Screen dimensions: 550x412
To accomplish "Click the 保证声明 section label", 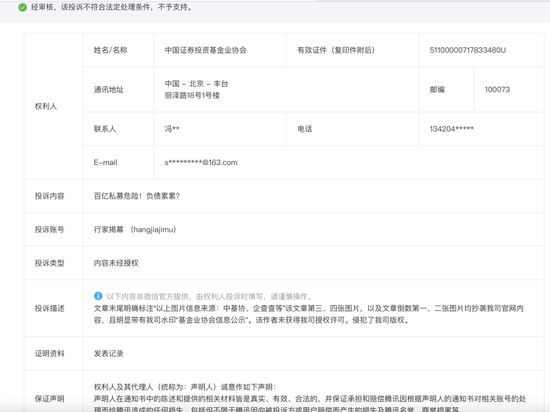I will point(49,399).
